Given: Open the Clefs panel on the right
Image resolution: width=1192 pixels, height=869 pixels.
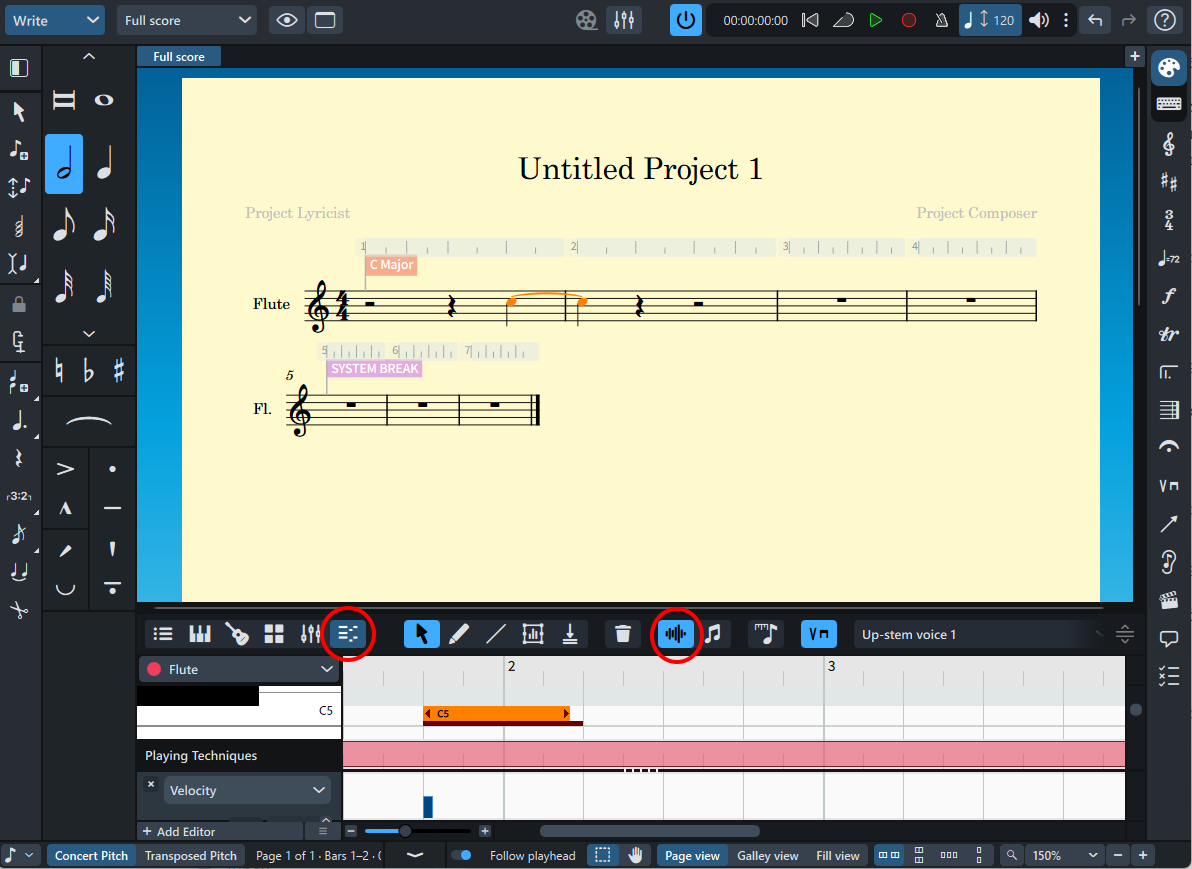Looking at the screenshot, I should 1169,144.
